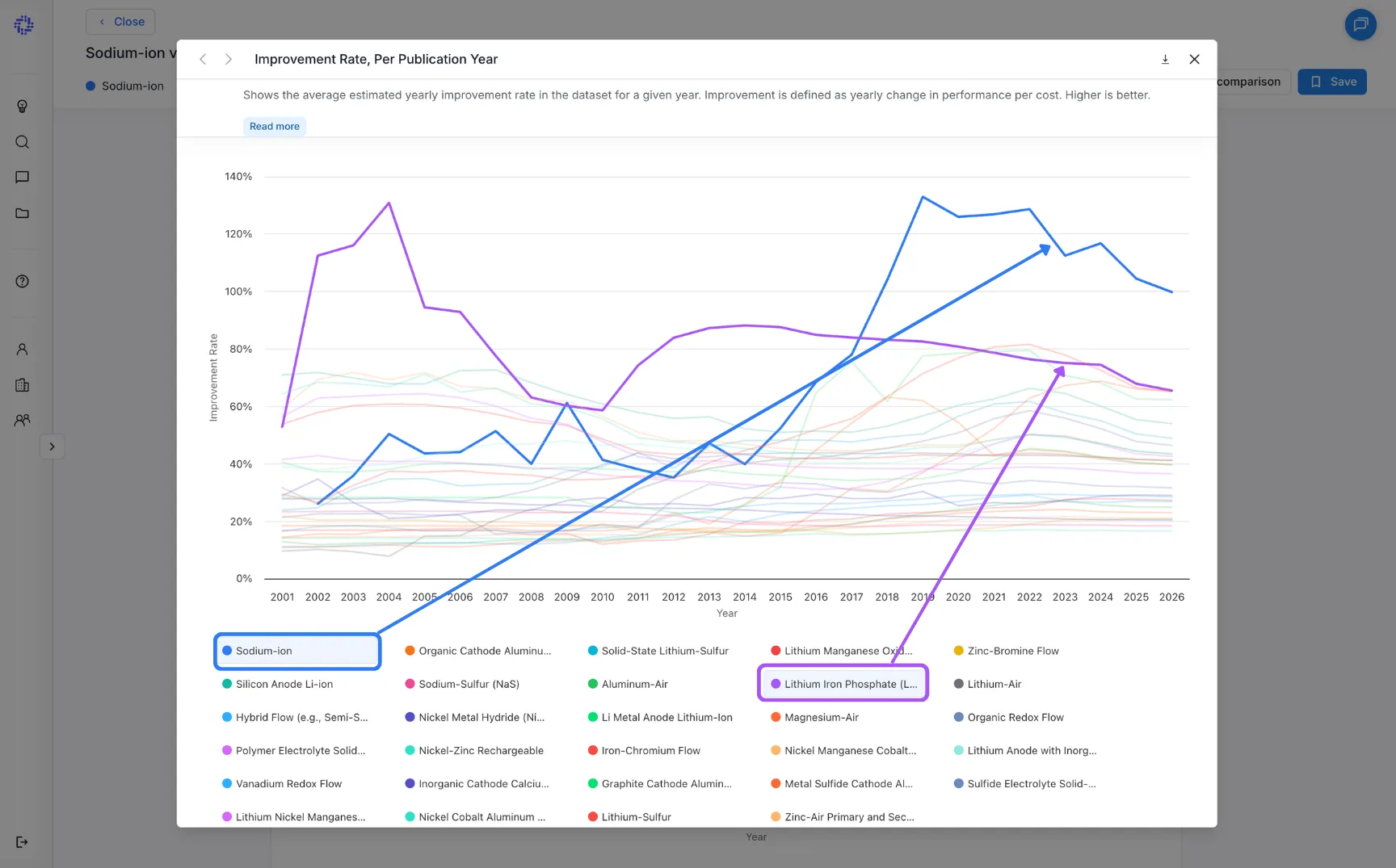This screenshot has width=1396, height=868.
Task: Toggle Sodium-ion legend series
Action: pos(297,651)
